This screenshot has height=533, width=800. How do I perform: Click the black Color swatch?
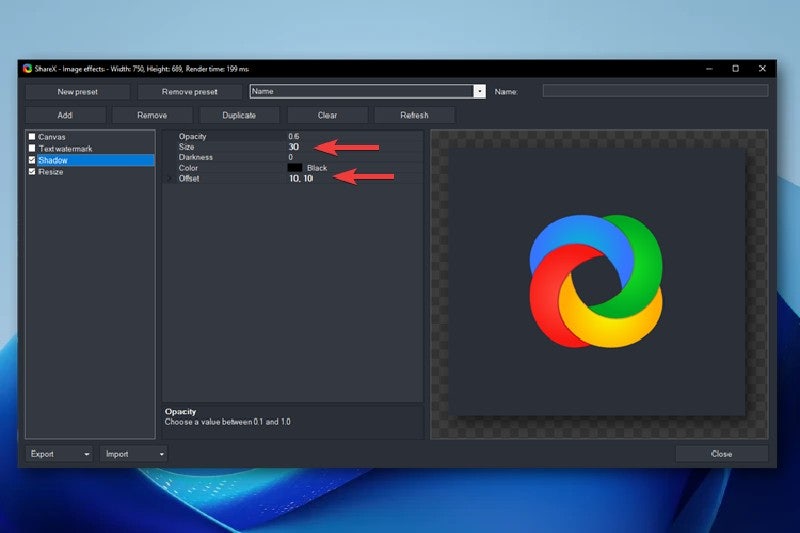click(295, 167)
